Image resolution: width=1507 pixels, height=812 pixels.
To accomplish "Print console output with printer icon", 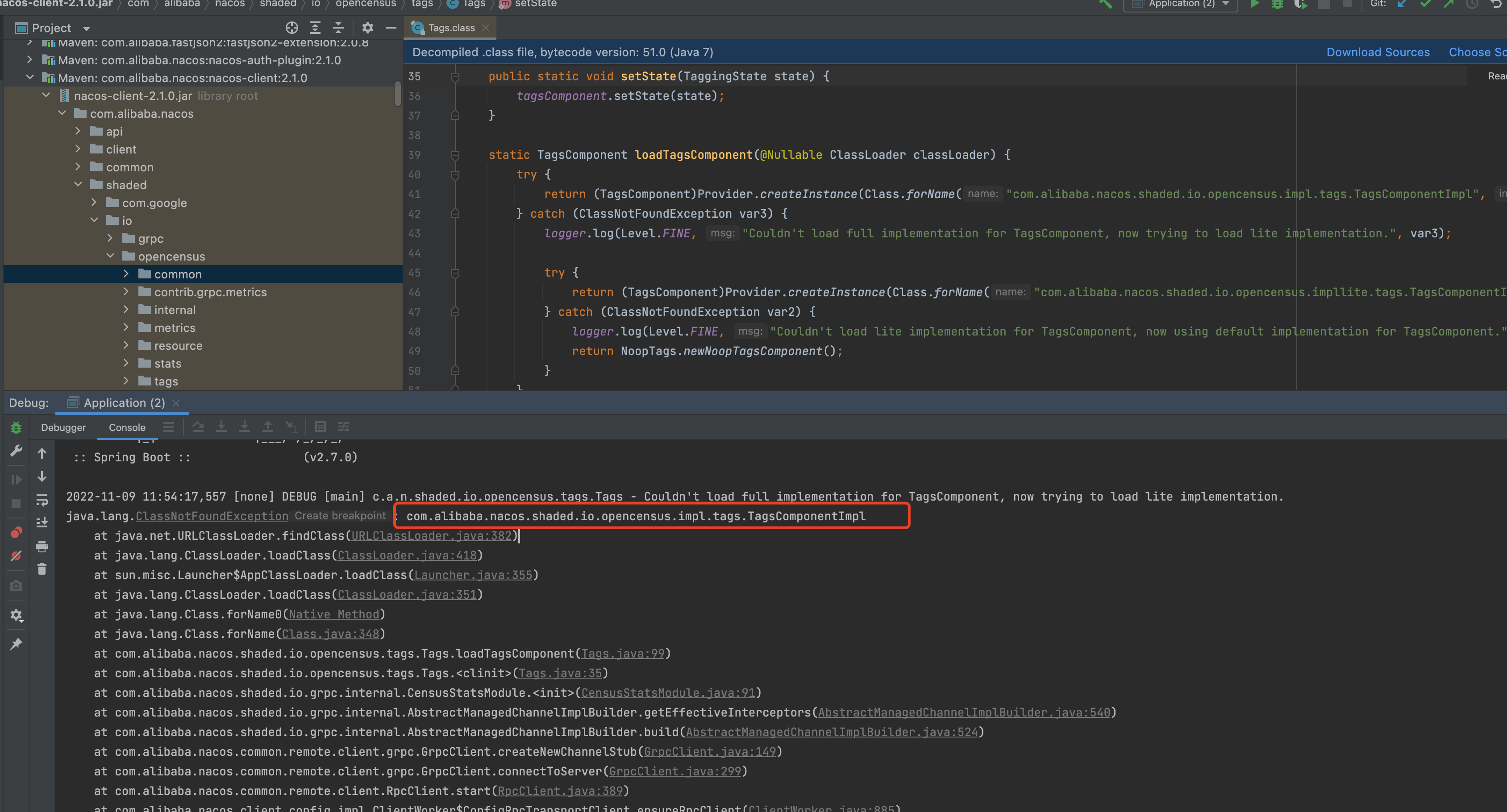I will coord(42,547).
